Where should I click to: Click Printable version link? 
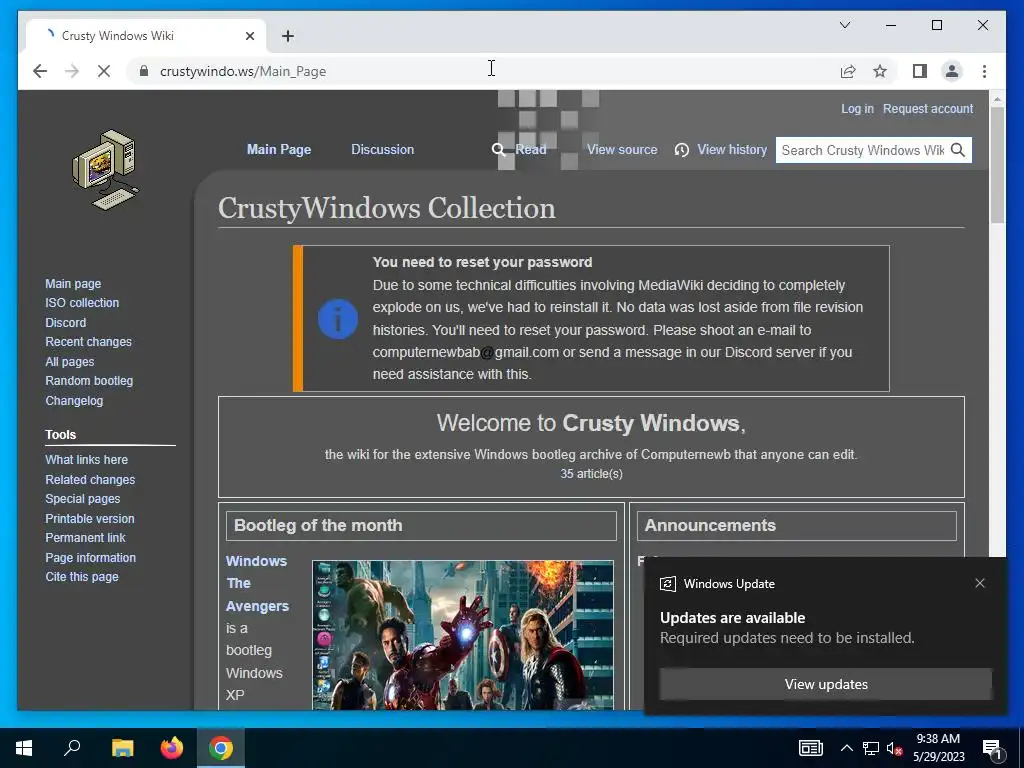pos(89,519)
